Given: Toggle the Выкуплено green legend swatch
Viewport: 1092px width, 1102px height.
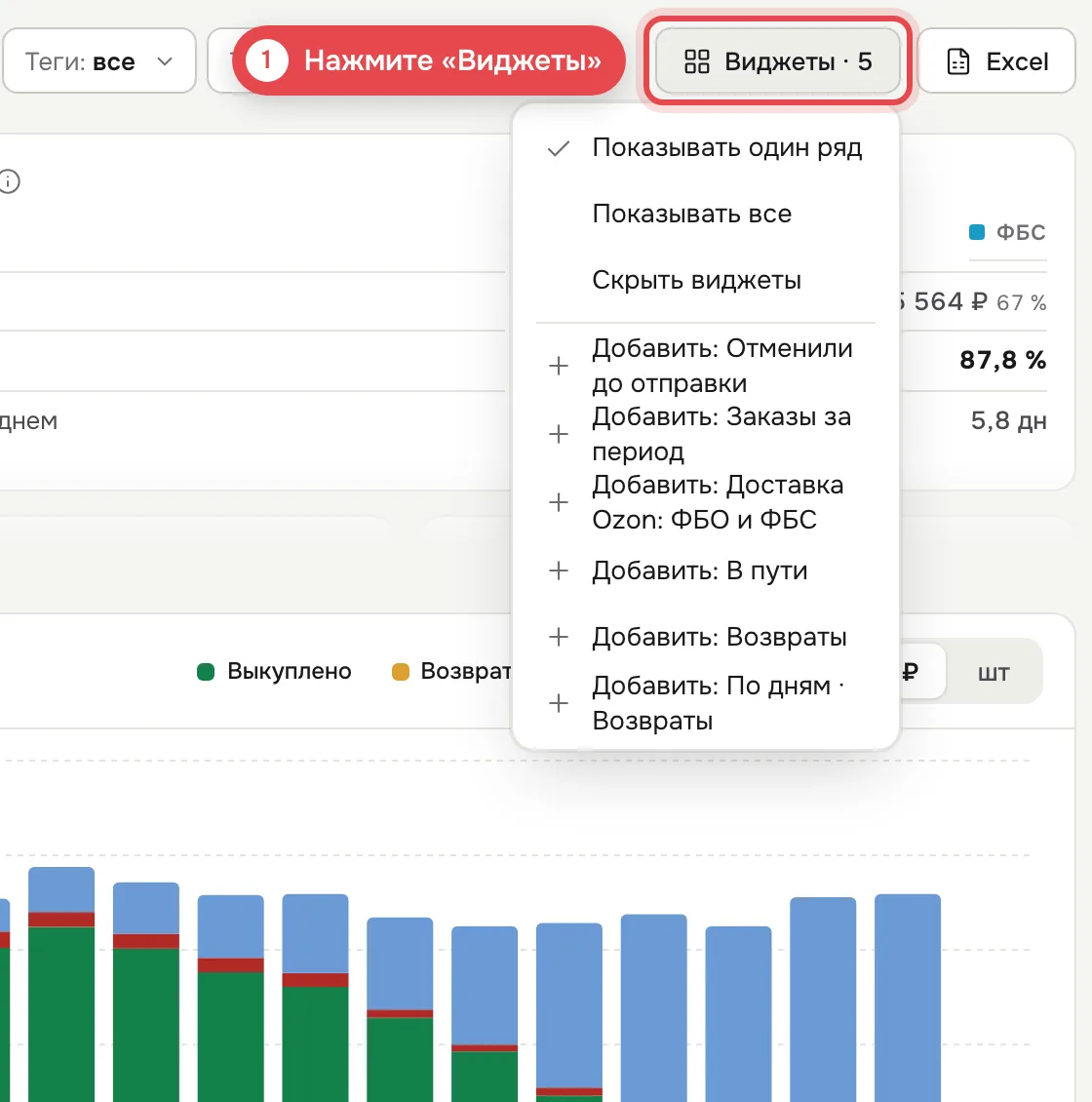Looking at the screenshot, I should pyautogui.click(x=206, y=672).
